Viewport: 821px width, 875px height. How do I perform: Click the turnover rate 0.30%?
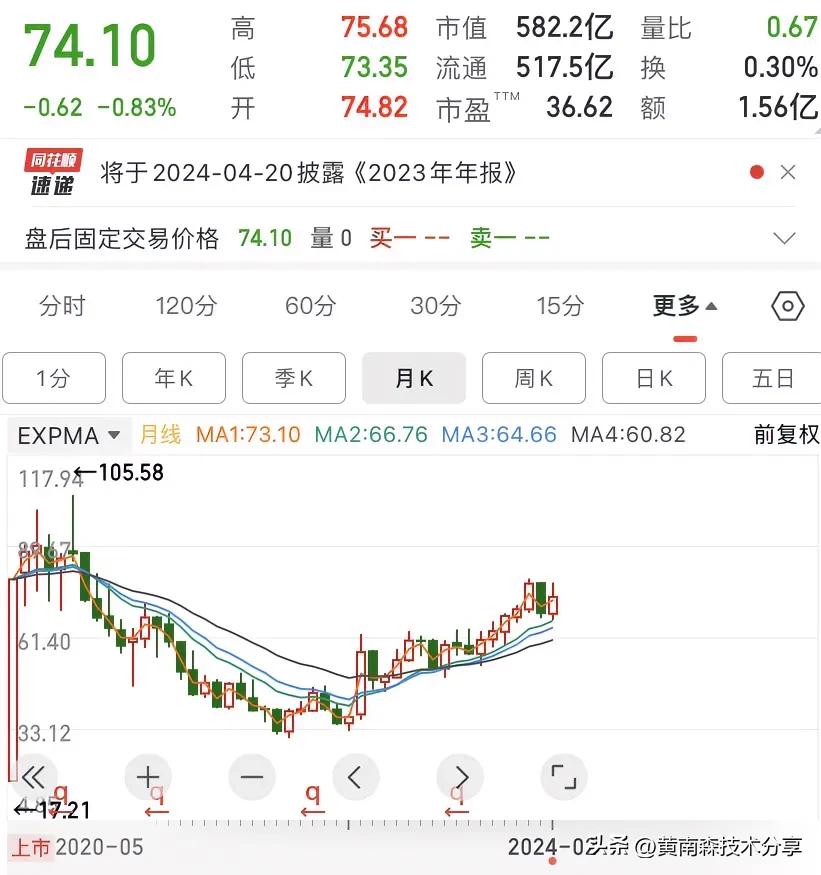coord(781,68)
